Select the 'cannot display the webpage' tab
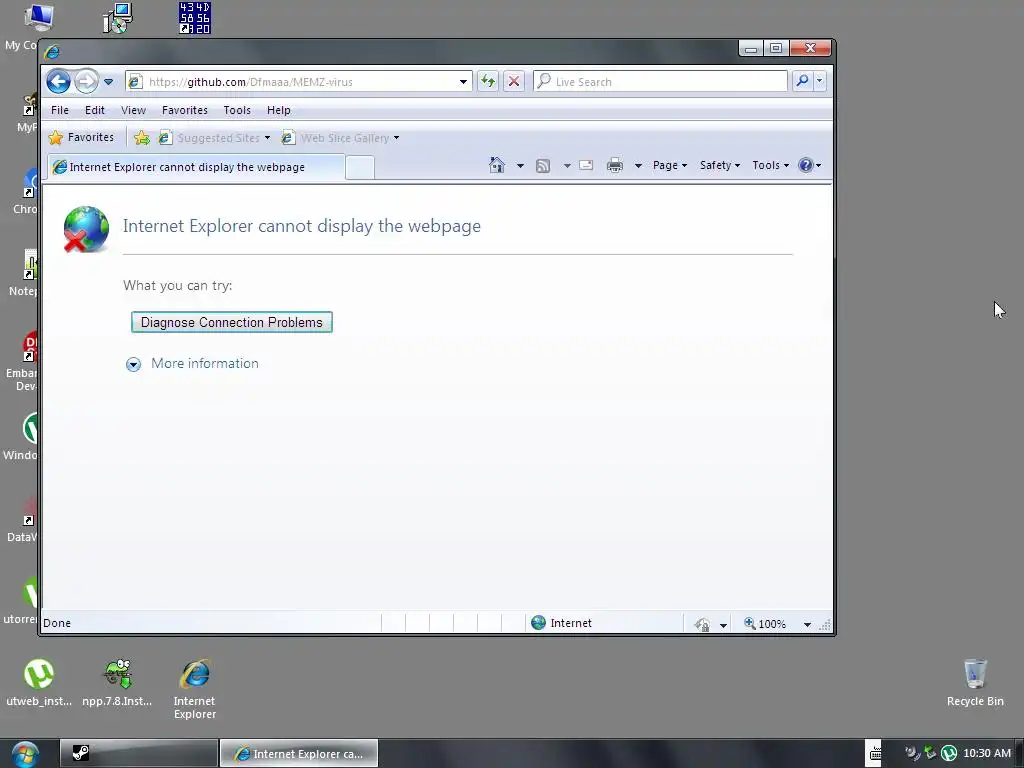This screenshot has height=768, width=1024. [195, 167]
